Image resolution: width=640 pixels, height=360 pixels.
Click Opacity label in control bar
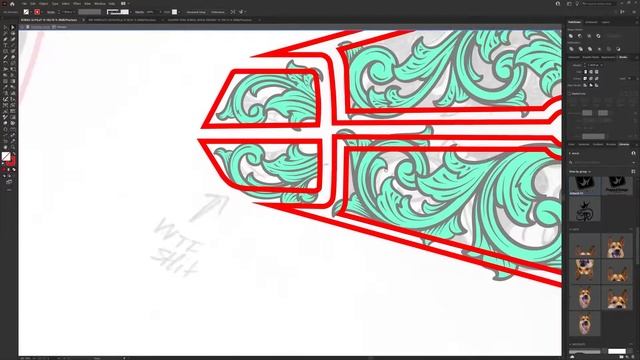pyautogui.click(x=140, y=12)
